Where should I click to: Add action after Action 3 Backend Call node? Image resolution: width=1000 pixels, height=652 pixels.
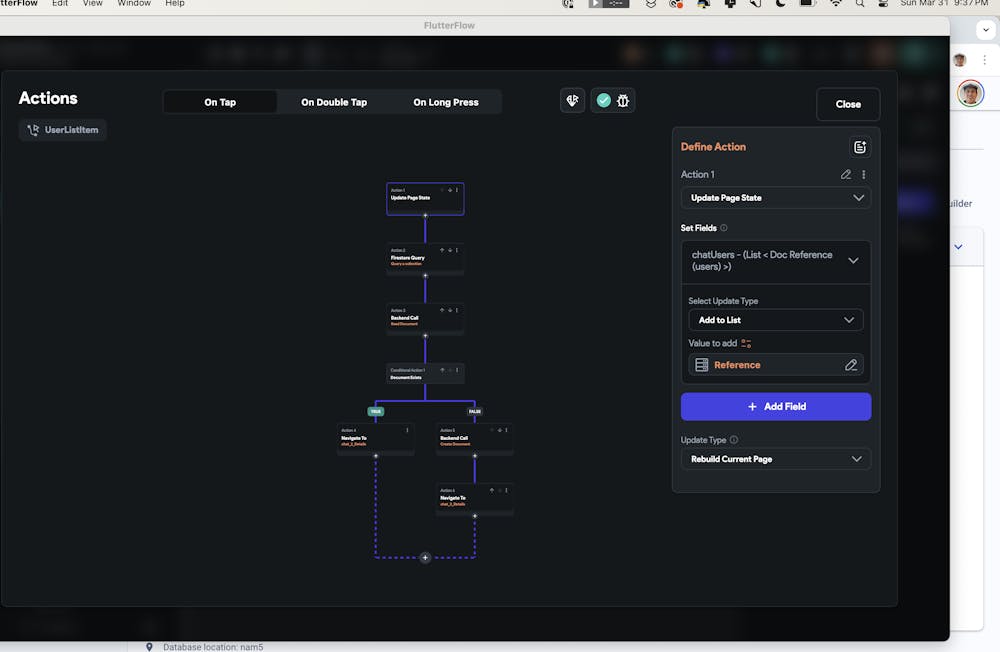pos(425,336)
